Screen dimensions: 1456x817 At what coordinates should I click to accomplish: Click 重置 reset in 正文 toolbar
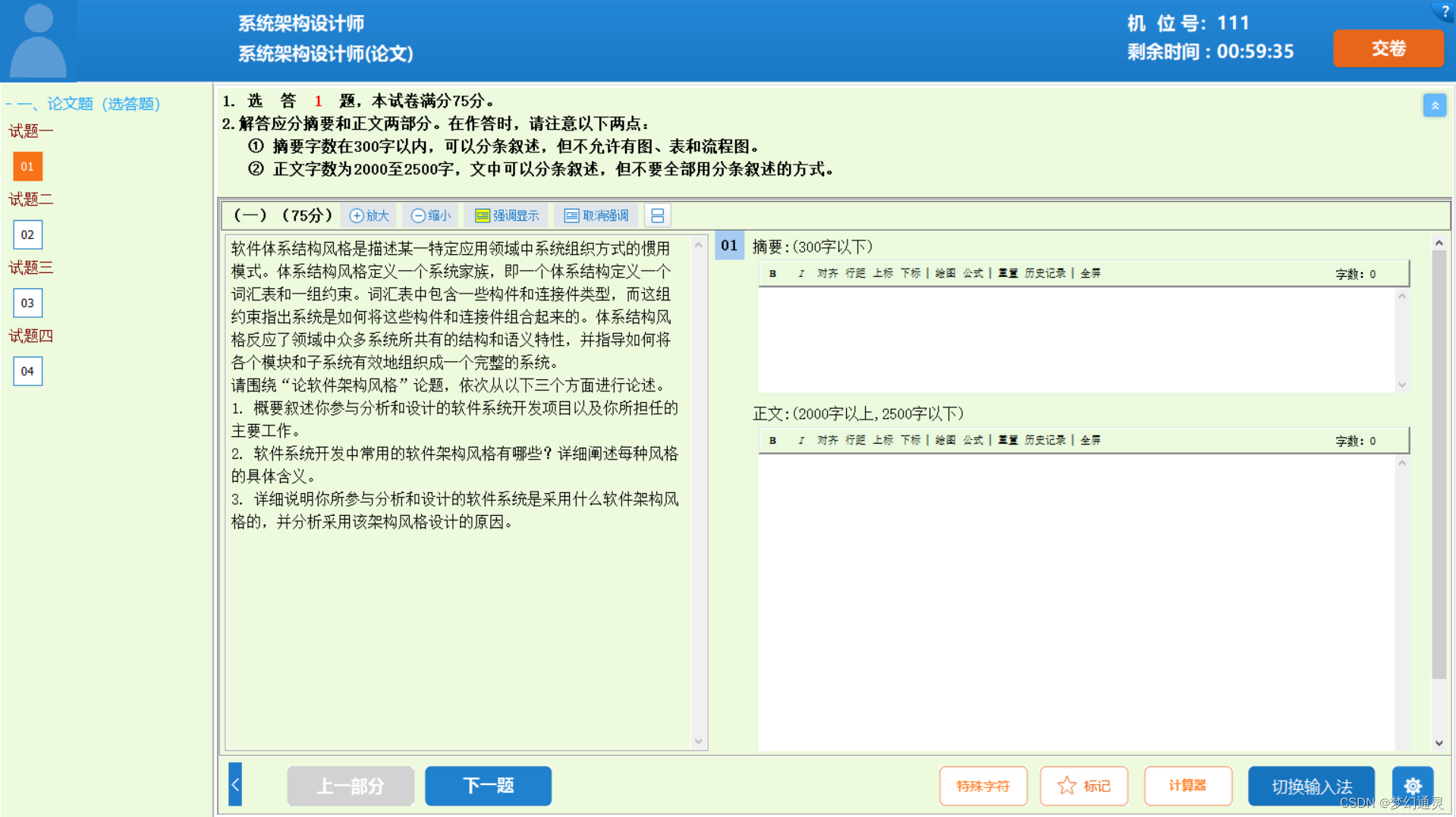coord(1008,441)
